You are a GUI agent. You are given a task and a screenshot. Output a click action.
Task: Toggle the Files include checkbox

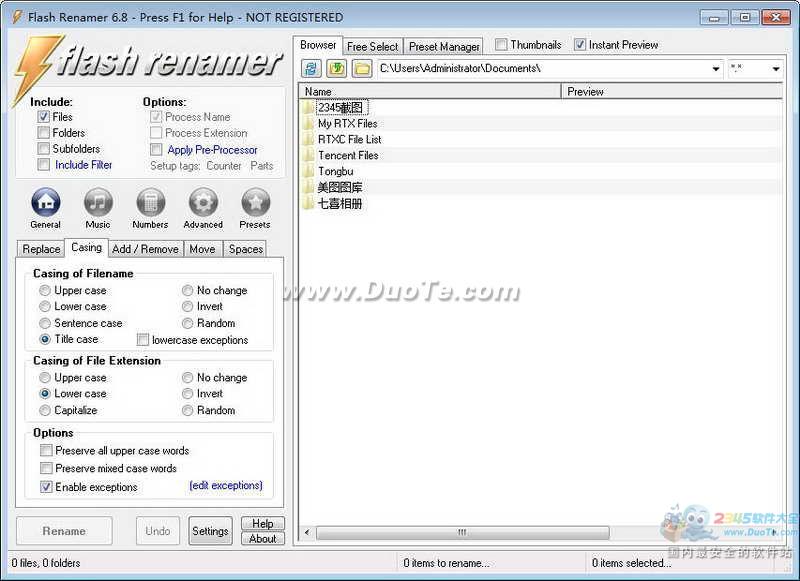pos(43,116)
